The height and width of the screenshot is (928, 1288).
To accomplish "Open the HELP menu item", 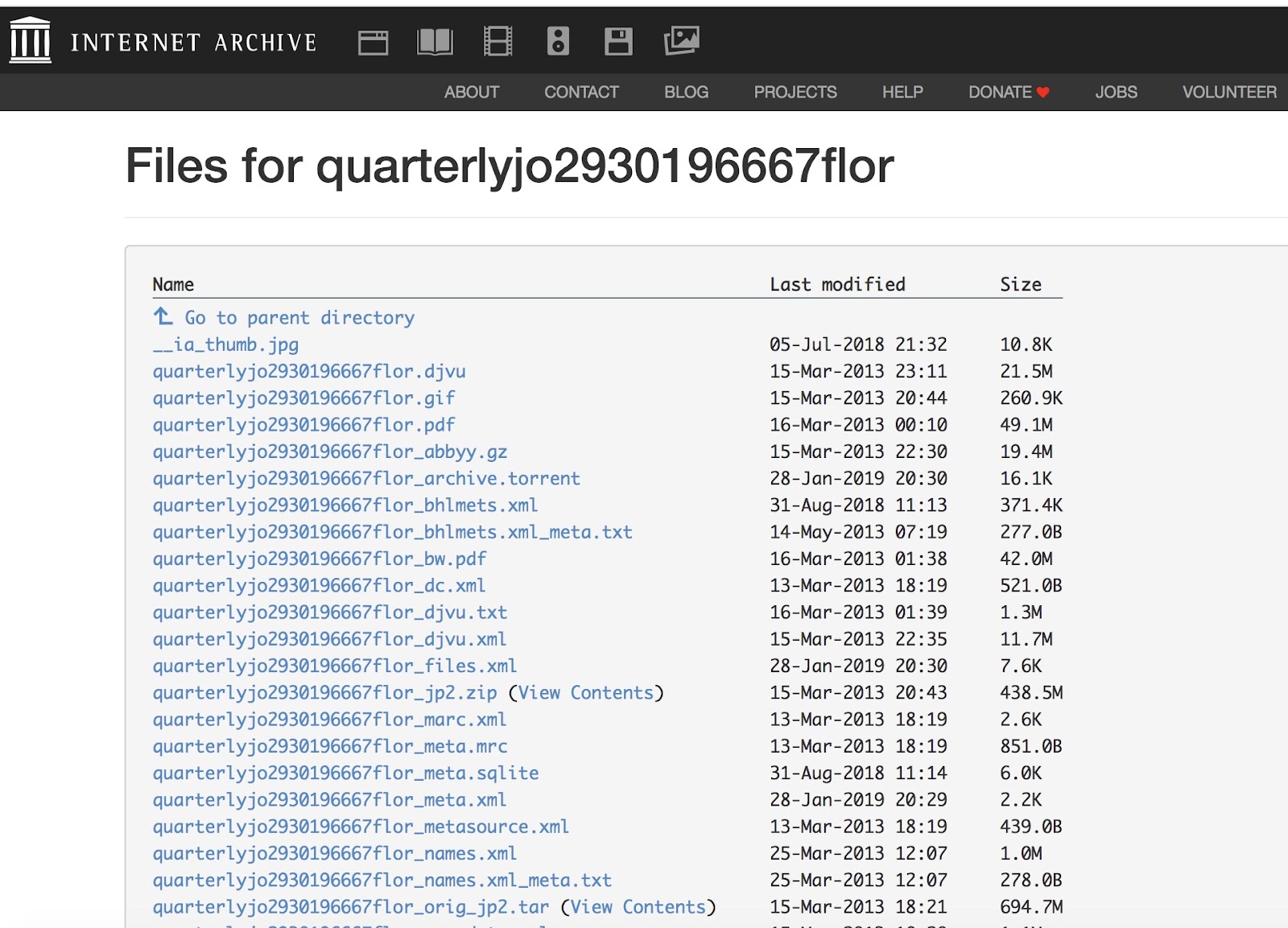I will [x=902, y=93].
